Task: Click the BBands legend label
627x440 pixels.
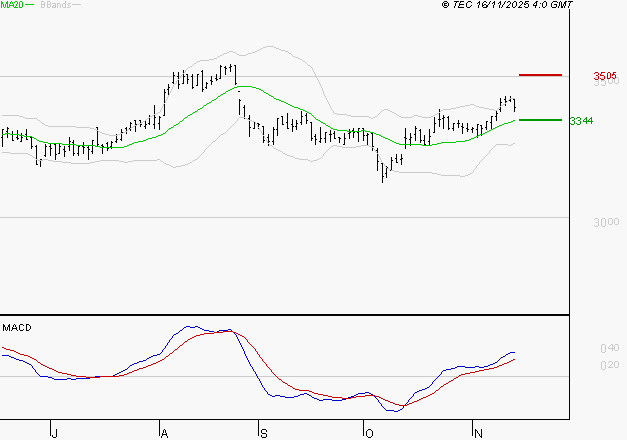Action: pos(56,5)
